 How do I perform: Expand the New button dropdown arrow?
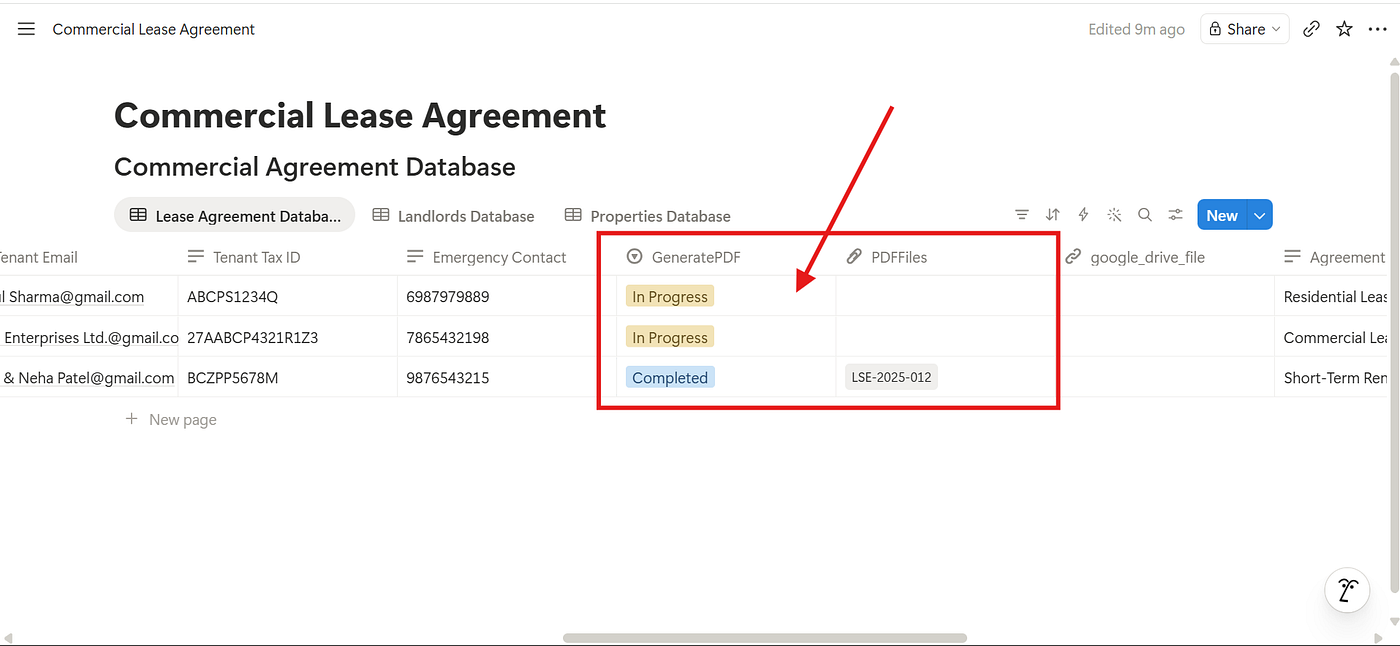coord(1260,215)
